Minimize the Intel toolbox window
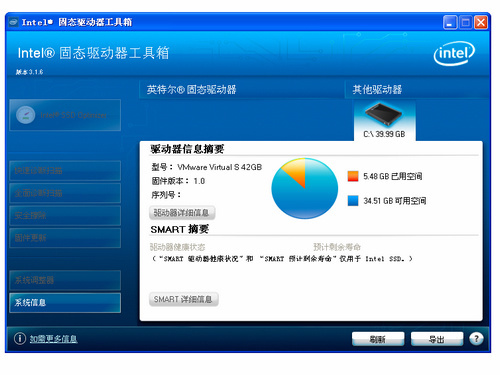 click(x=450, y=22)
